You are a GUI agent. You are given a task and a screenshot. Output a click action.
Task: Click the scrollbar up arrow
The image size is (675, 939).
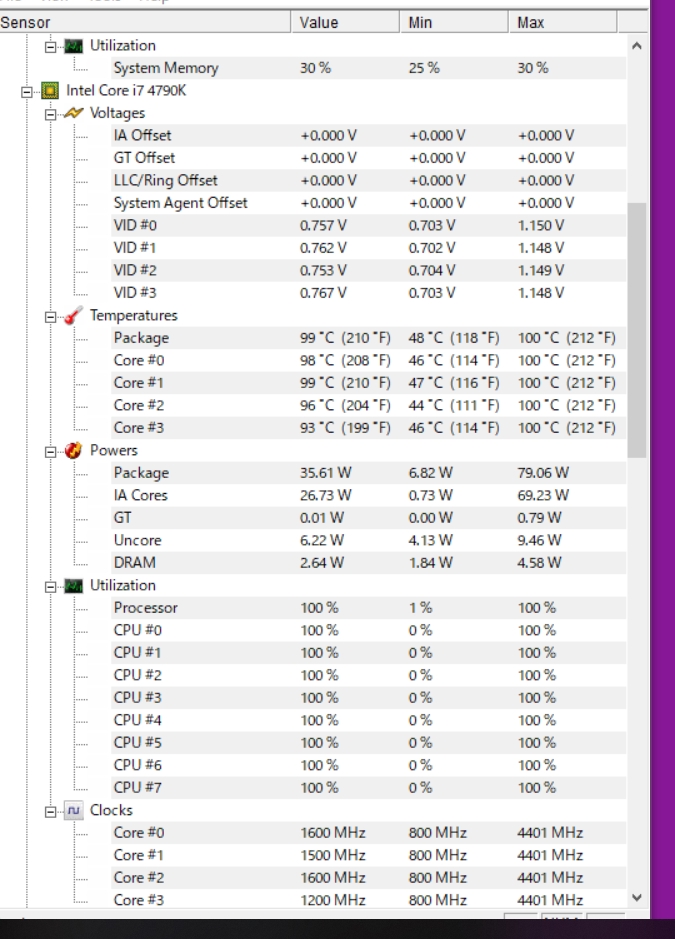[637, 46]
